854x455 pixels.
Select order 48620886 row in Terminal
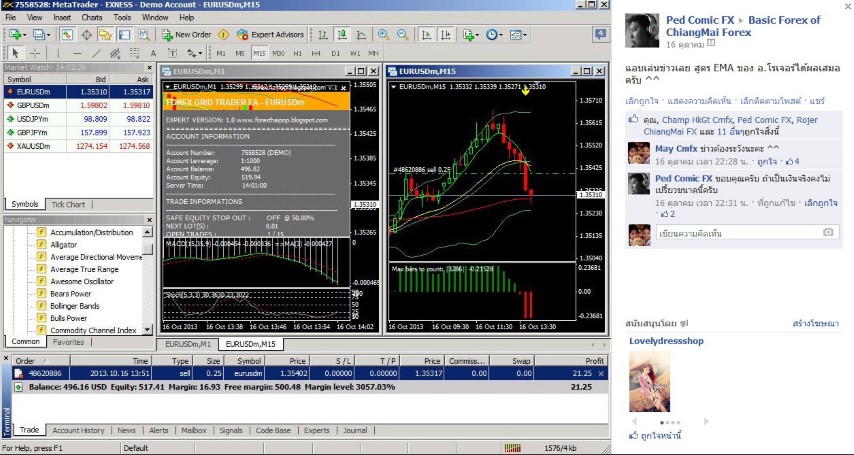(309, 373)
